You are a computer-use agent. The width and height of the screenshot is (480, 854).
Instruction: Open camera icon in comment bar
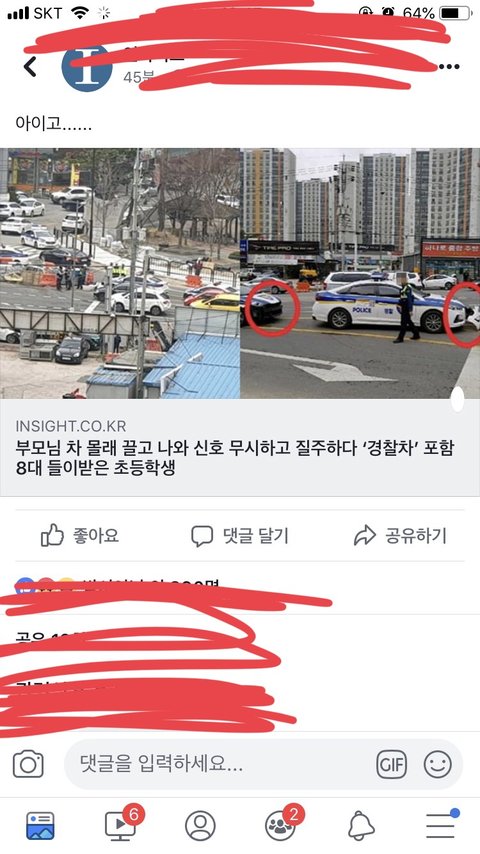[x=28, y=764]
